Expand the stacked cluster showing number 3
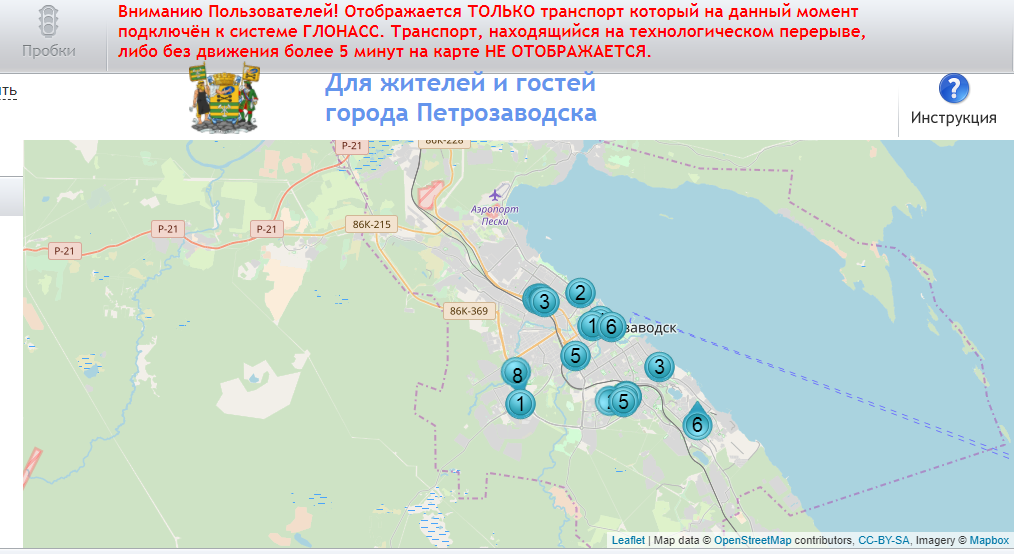 pyautogui.click(x=543, y=301)
